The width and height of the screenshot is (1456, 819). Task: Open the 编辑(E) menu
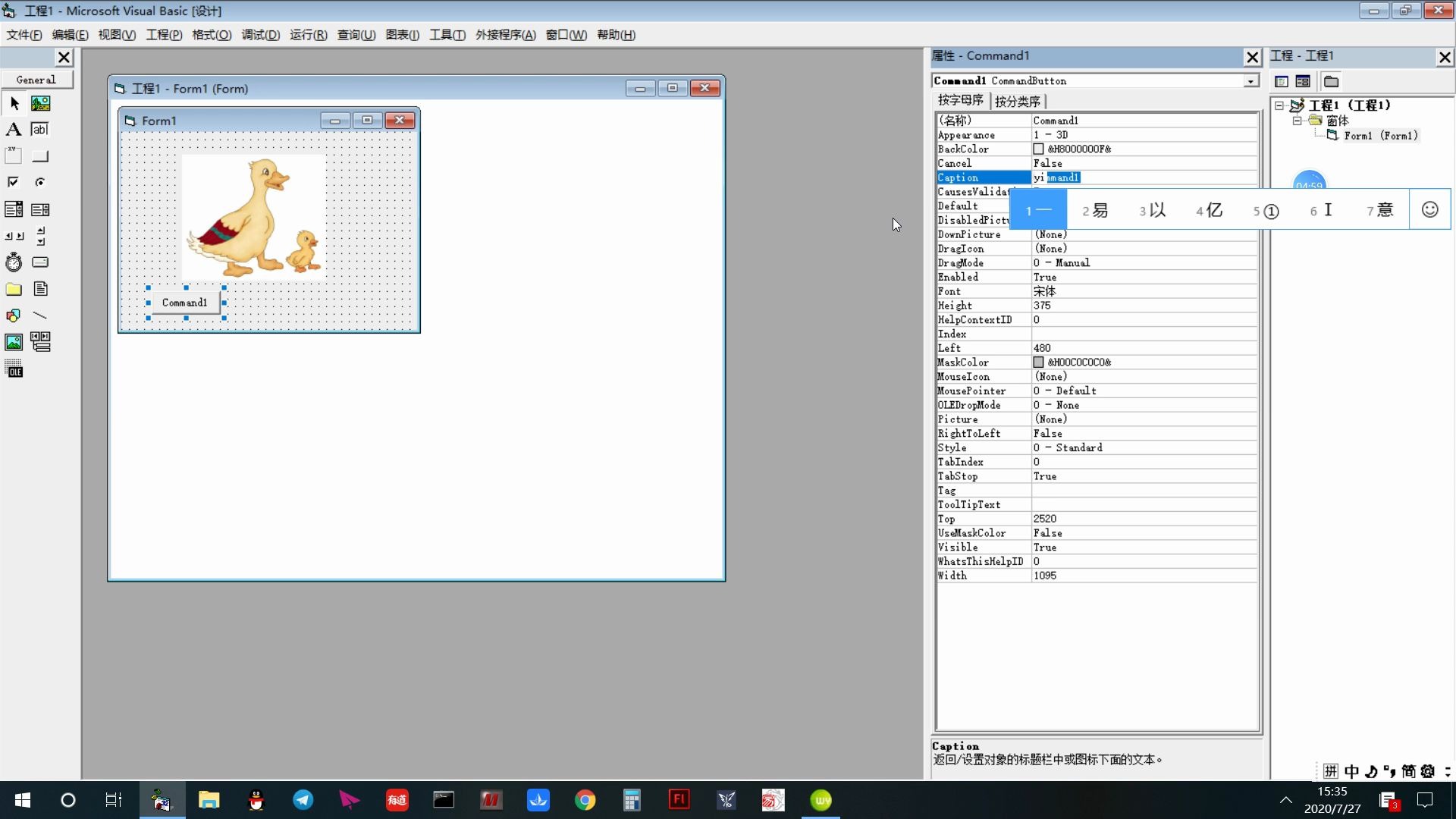pos(70,35)
